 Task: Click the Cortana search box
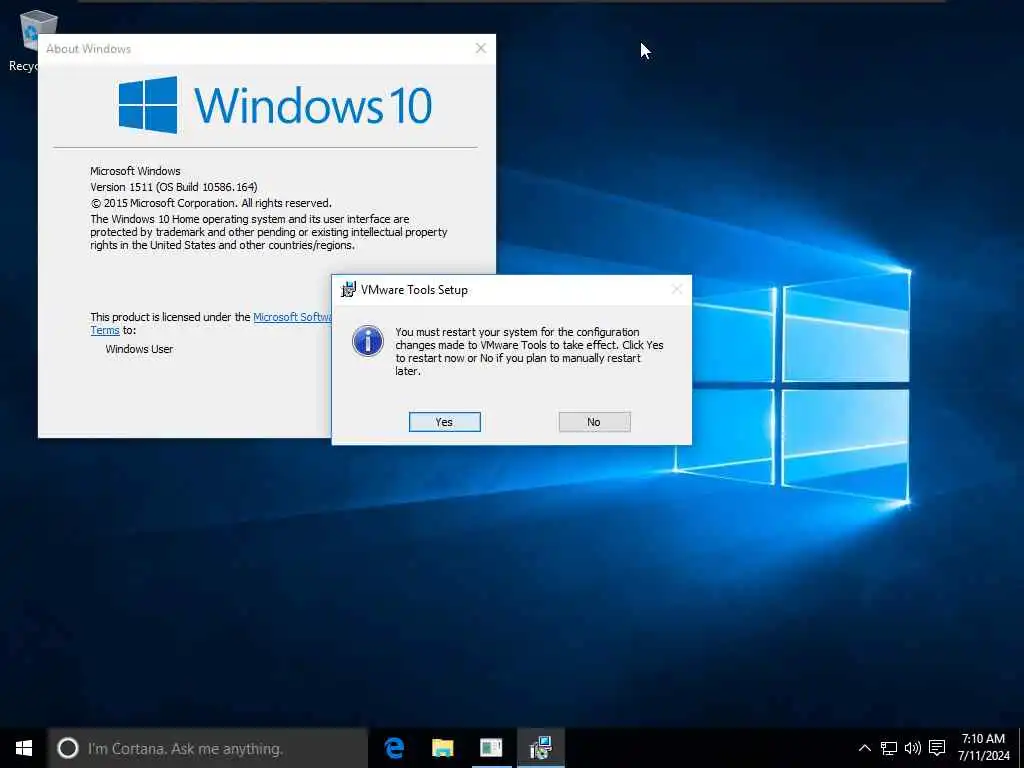[x=208, y=748]
